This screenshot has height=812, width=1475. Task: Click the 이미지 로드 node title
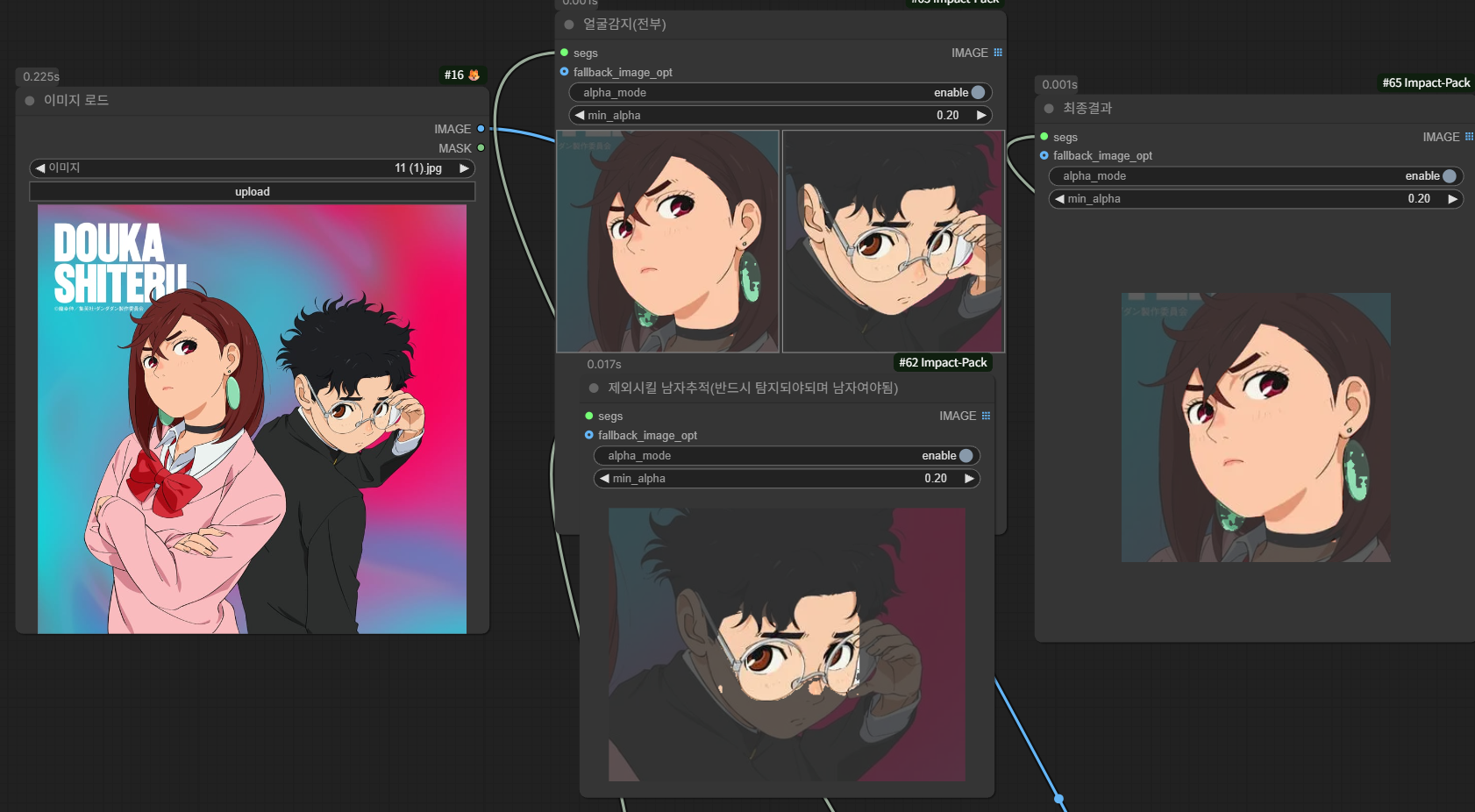(x=76, y=101)
